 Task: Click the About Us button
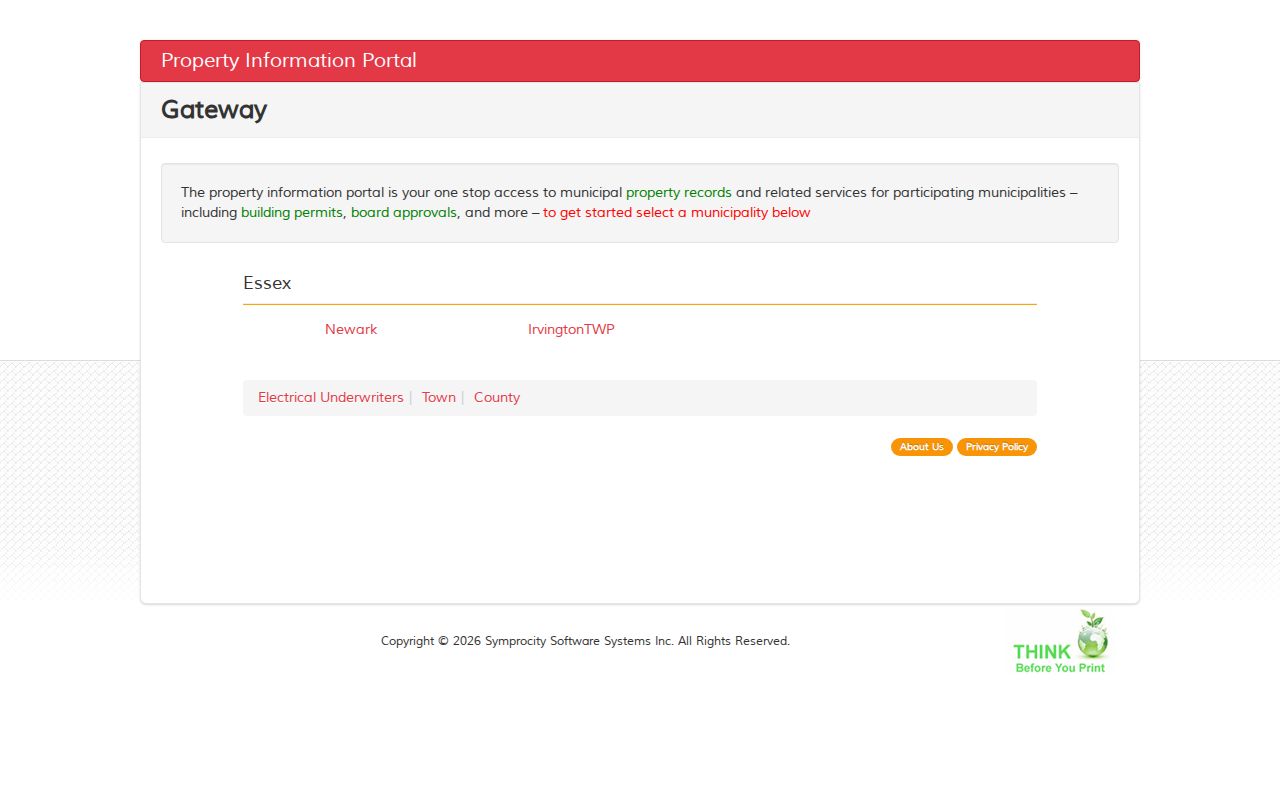921,447
